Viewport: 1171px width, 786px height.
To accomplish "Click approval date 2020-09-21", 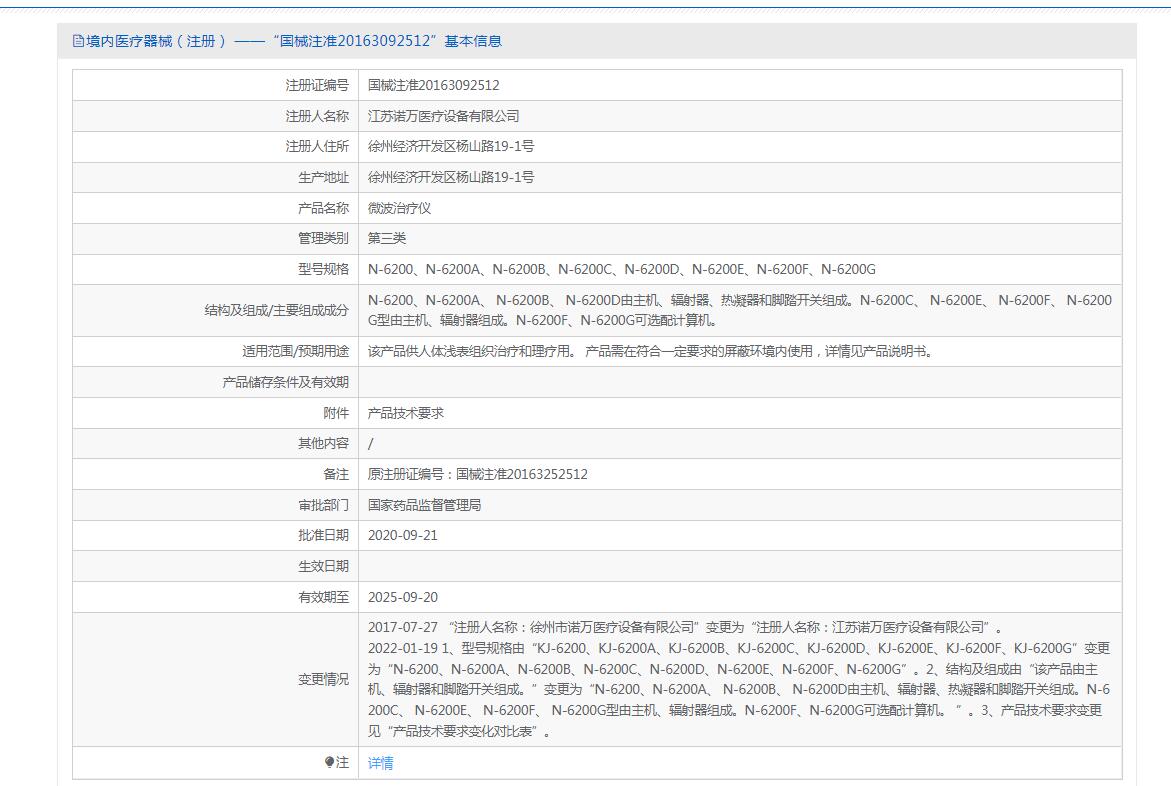I will pos(402,536).
